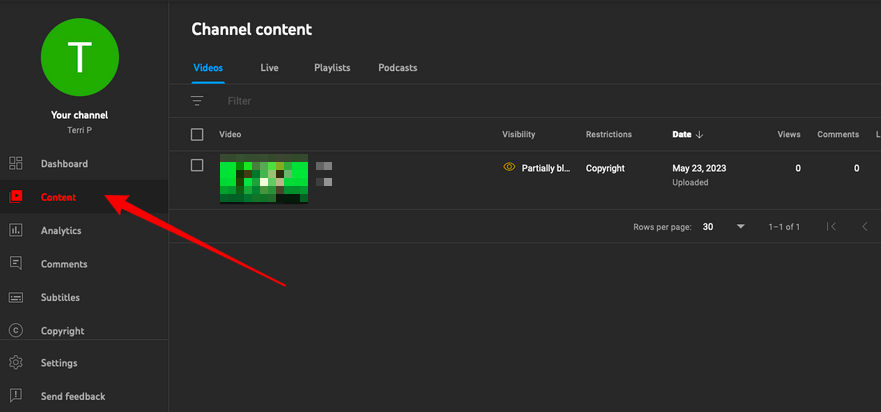The image size is (881, 412).
Task: Click the green T channel avatar
Action: [x=80, y=57]
